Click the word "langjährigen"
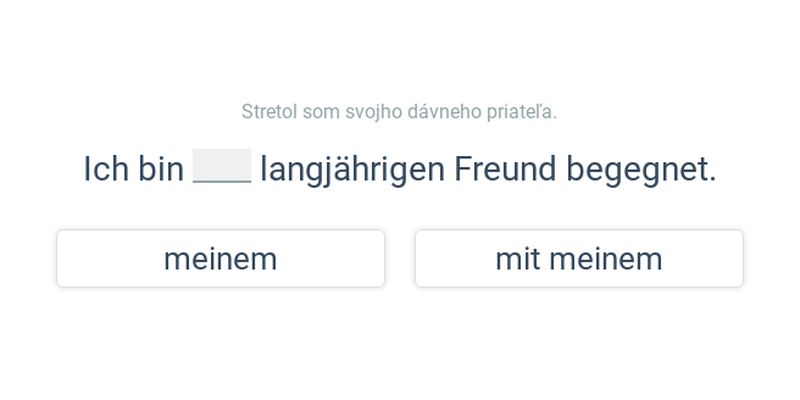Viewport: 800px width, 400px height. coord(353,170)
